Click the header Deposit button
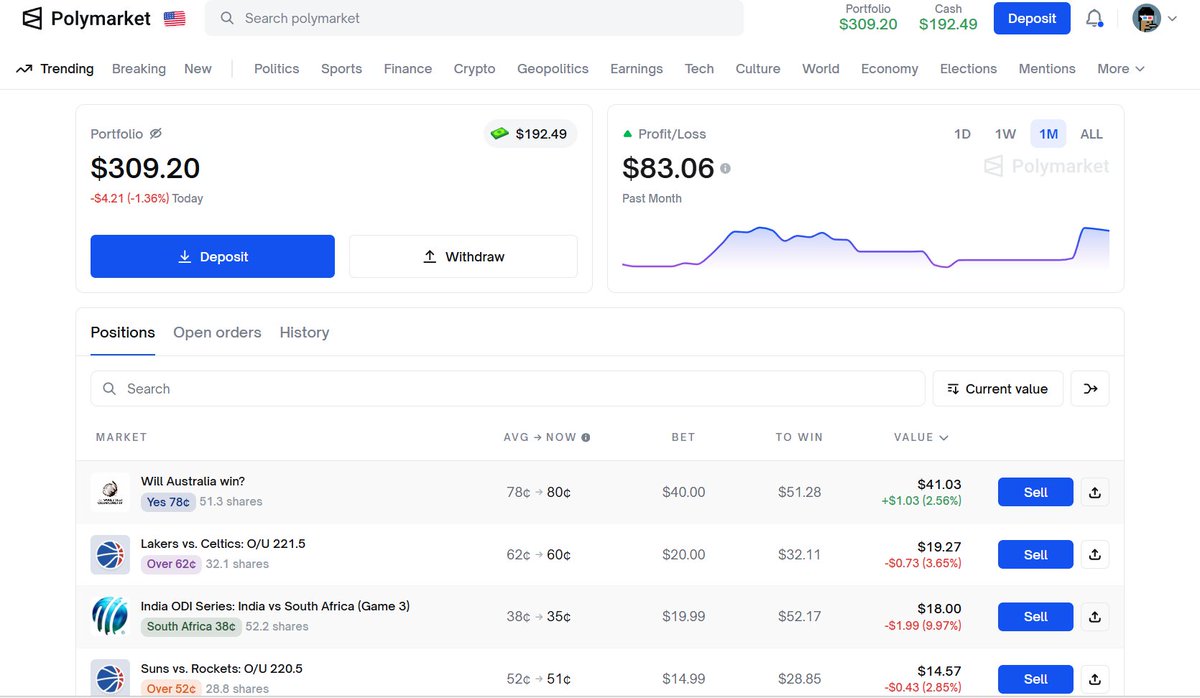The height and width of the screenshot is (698, 1200). coord(1032,18)
